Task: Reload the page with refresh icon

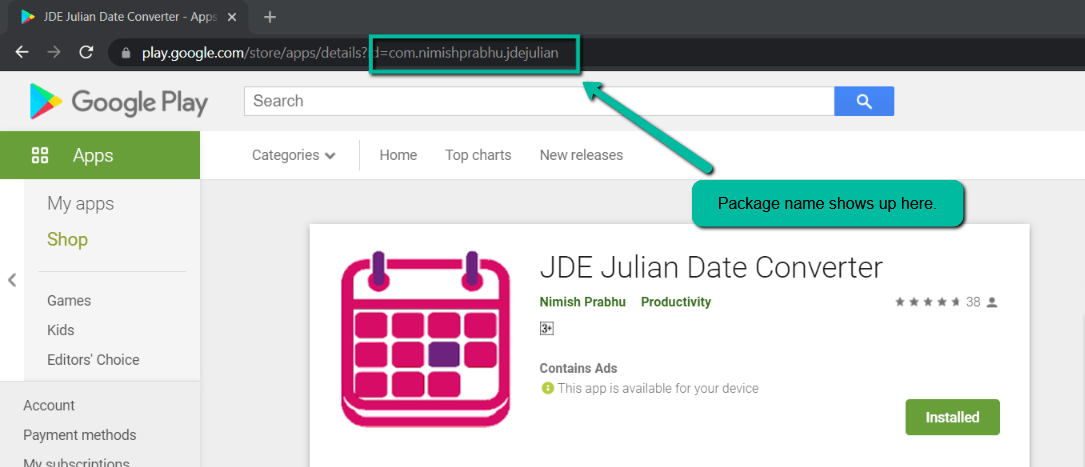Action: (x=86, y=53)
